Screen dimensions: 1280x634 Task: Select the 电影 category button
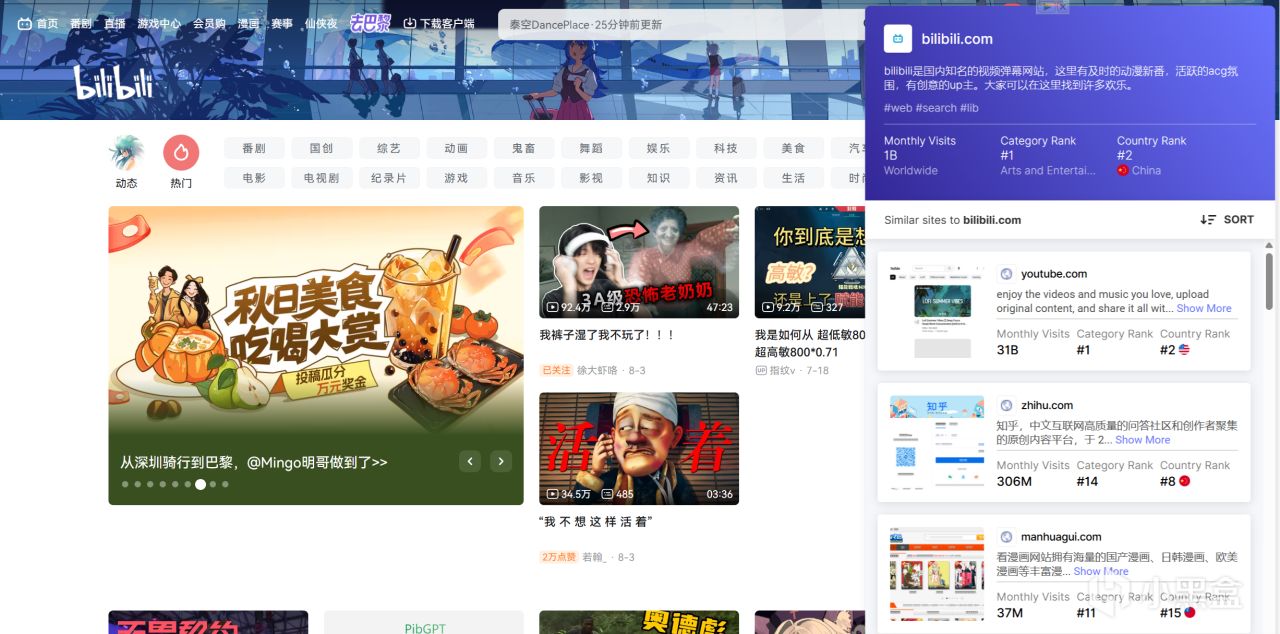click(254, 178)
